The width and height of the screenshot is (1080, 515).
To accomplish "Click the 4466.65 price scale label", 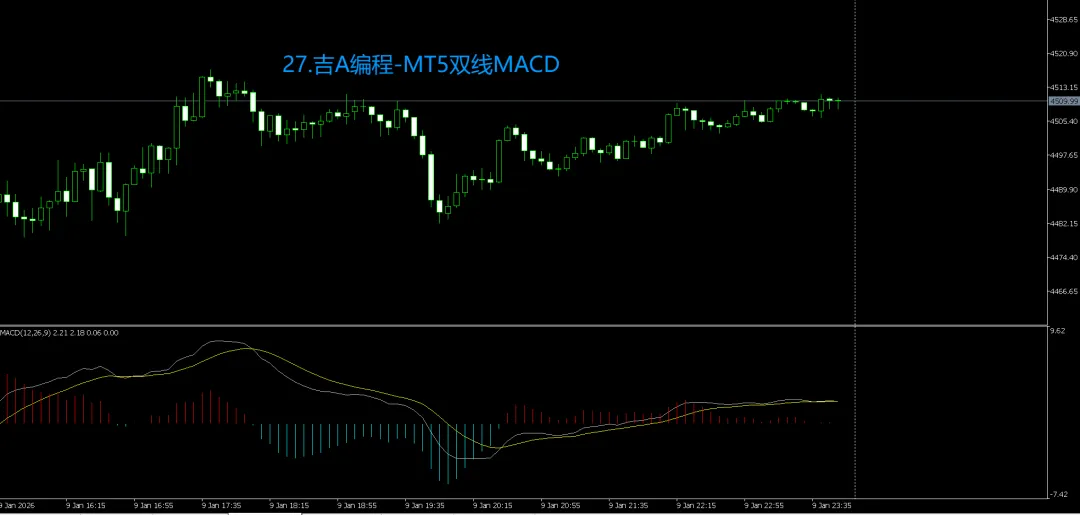I will click(x=1064, y=291).
